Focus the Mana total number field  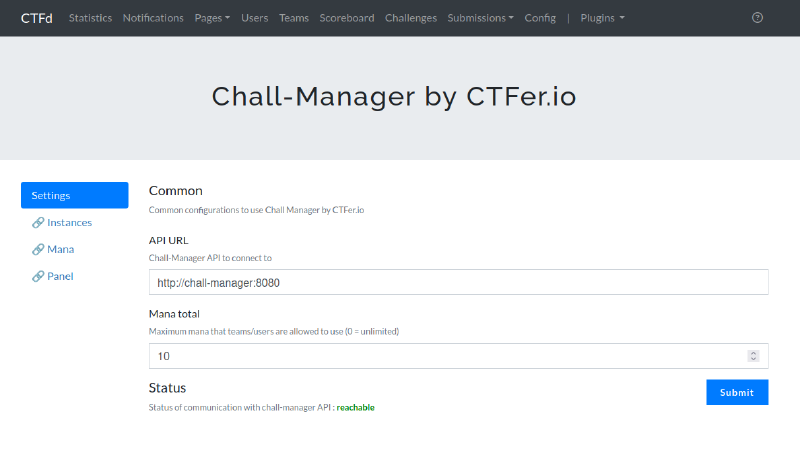click(x=459, y=356)
